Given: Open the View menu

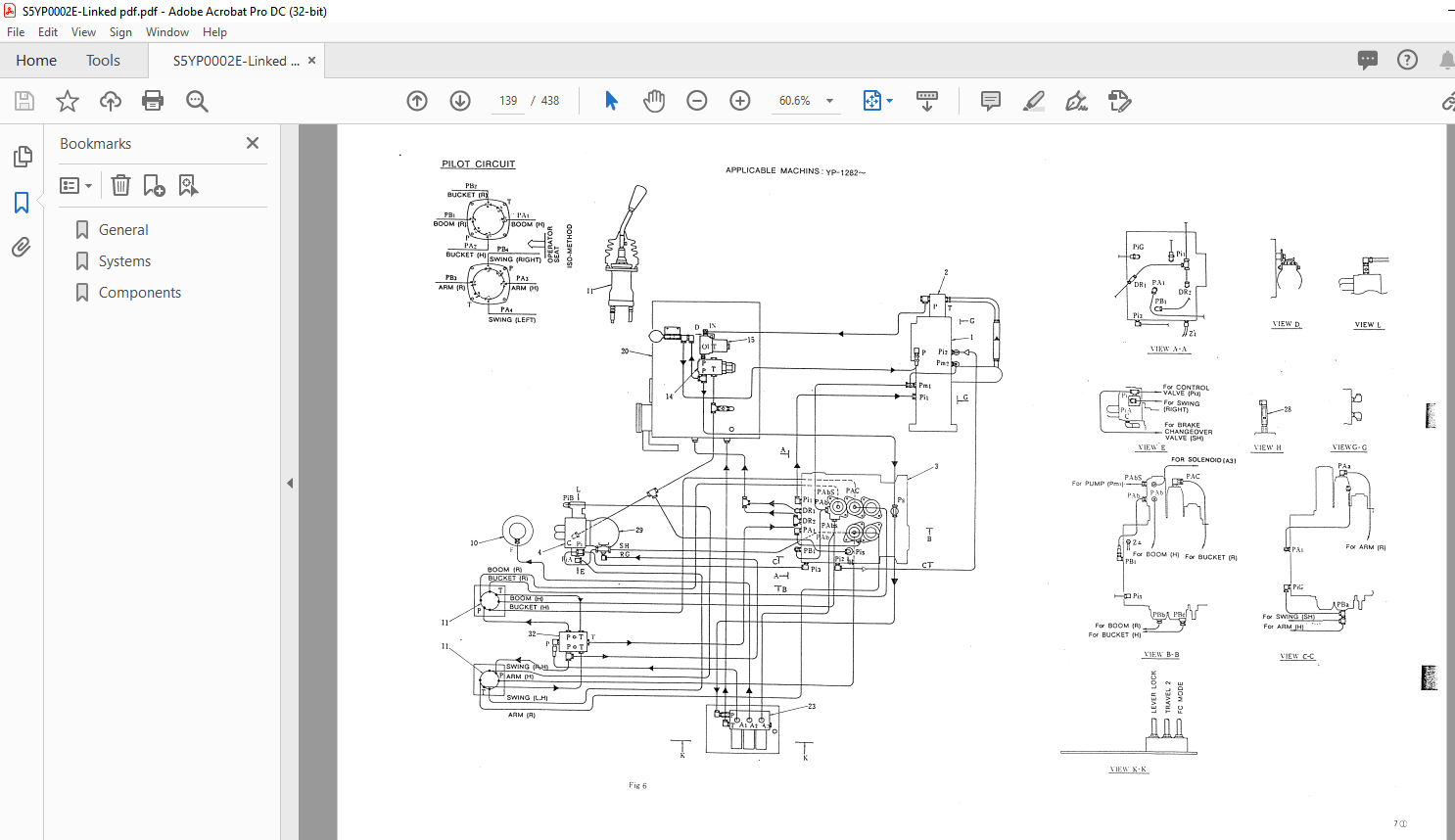Looking at the screenshot, I should (x=84, y=32).
